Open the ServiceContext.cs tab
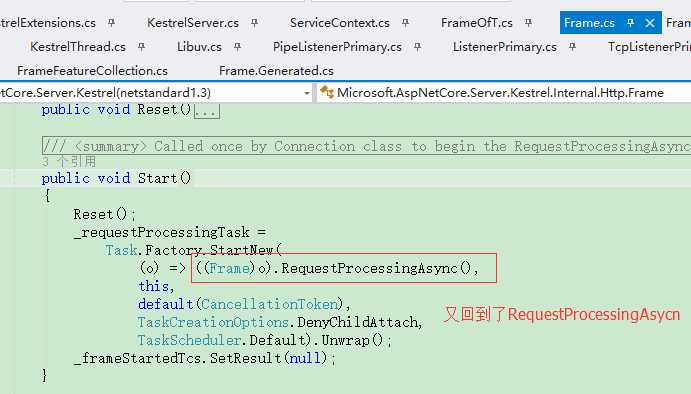This screenshot has width=691, height=394. 340,22
